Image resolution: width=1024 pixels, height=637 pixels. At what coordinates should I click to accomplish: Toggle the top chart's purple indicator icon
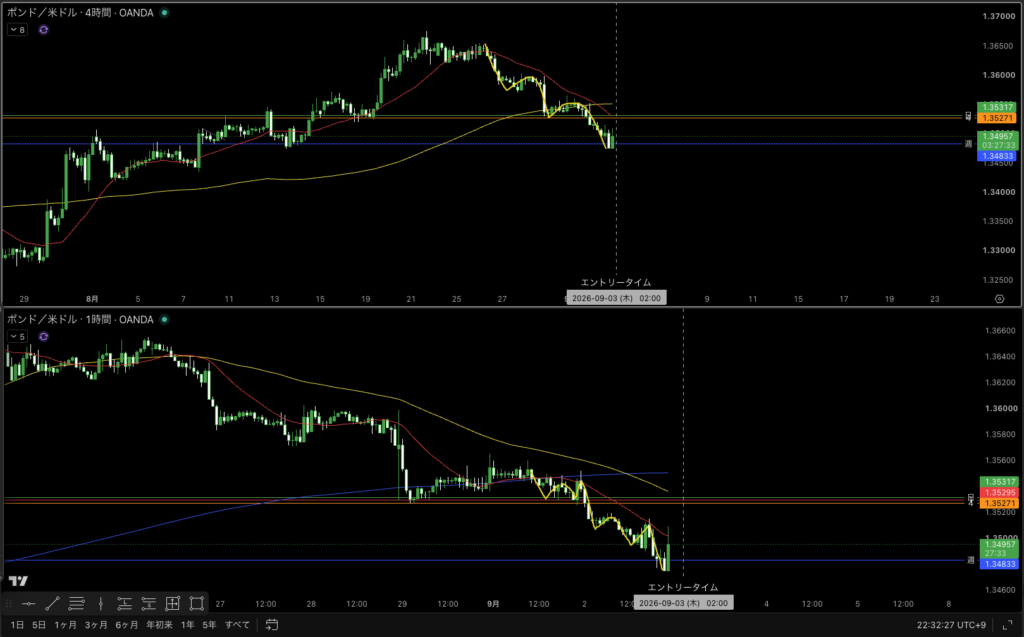(x=44, y=30)
